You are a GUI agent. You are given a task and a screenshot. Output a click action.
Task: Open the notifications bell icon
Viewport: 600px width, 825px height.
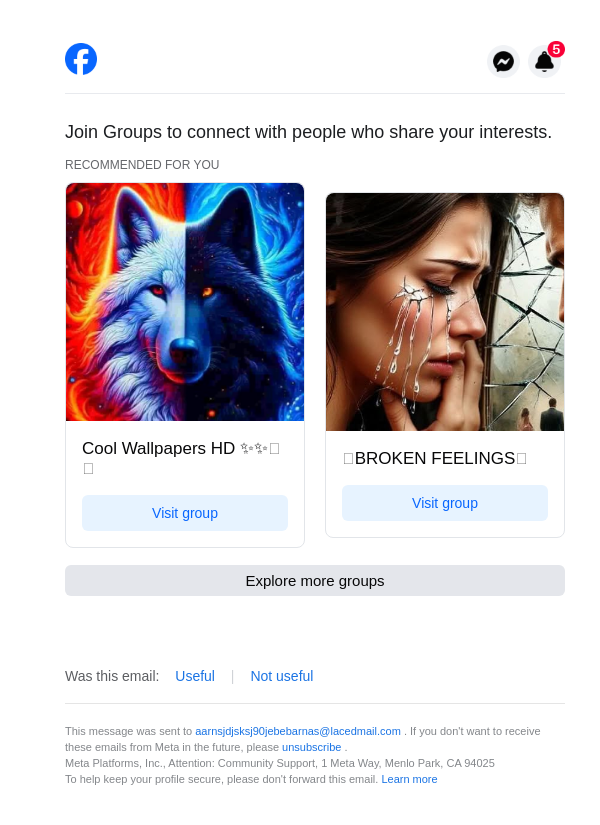pos(544,62)
